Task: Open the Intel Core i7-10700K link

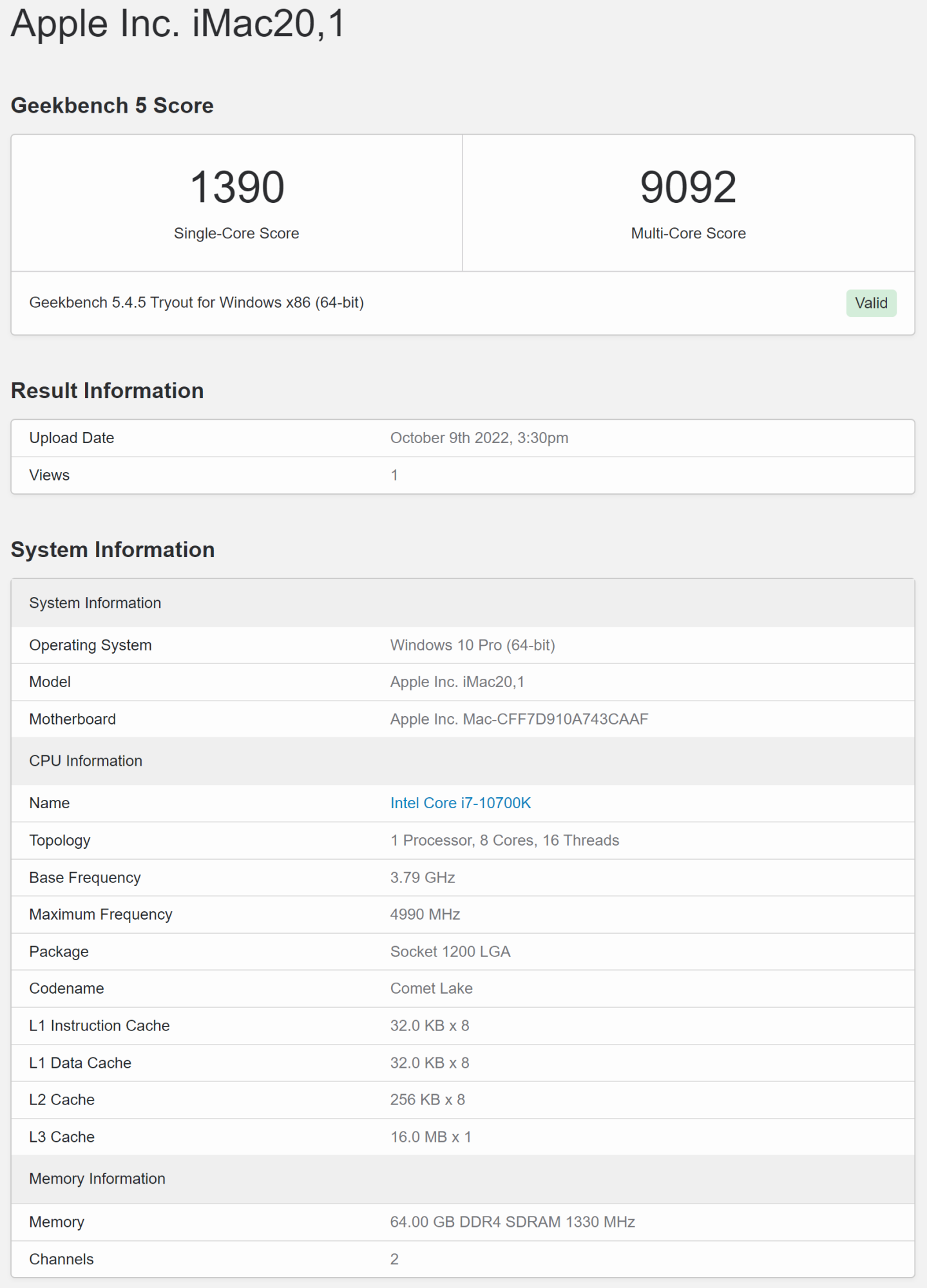Action: pyautogui.click(x=461, y=803)
